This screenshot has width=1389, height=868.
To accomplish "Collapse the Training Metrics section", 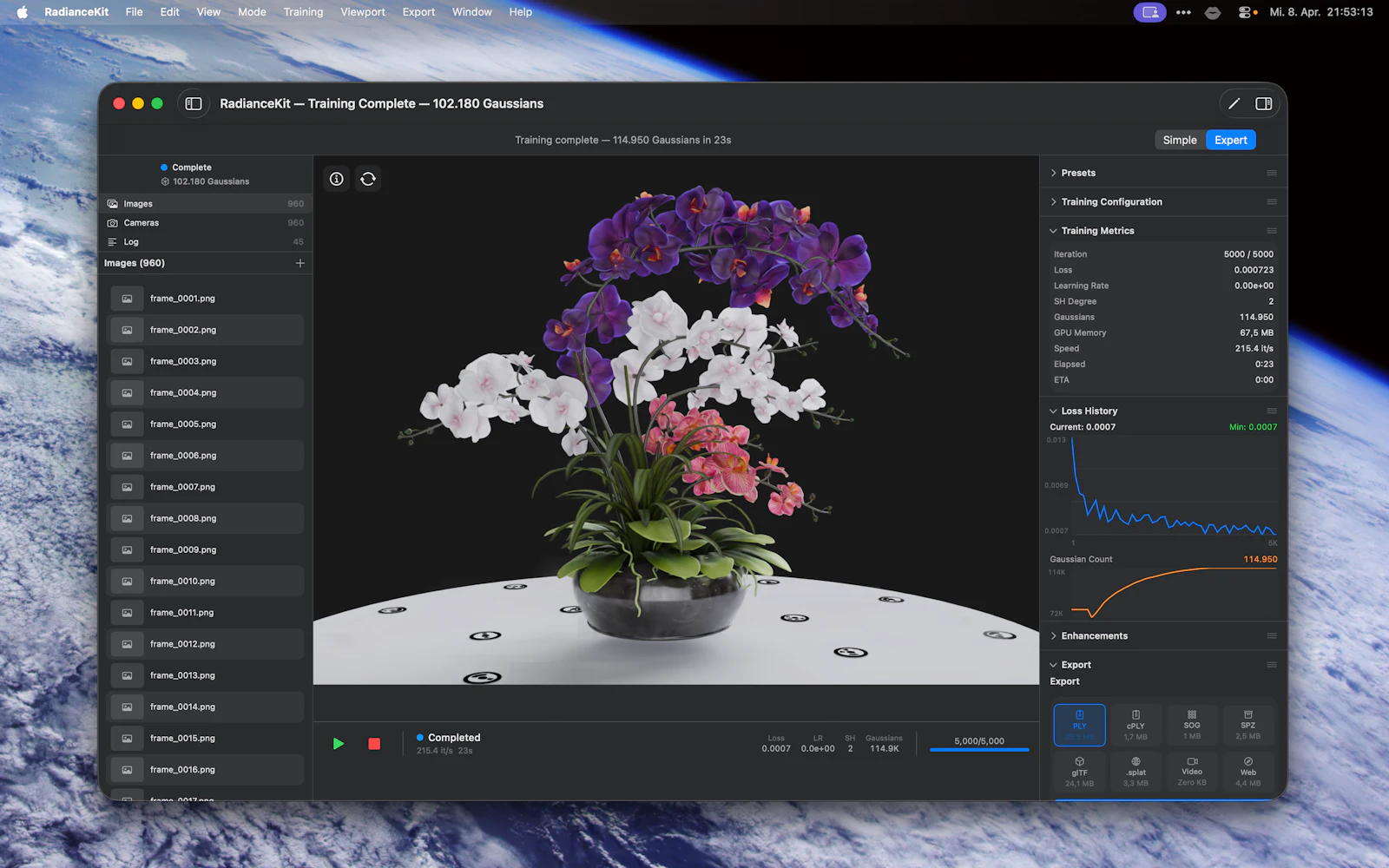I will click(x=1053, y=231).
